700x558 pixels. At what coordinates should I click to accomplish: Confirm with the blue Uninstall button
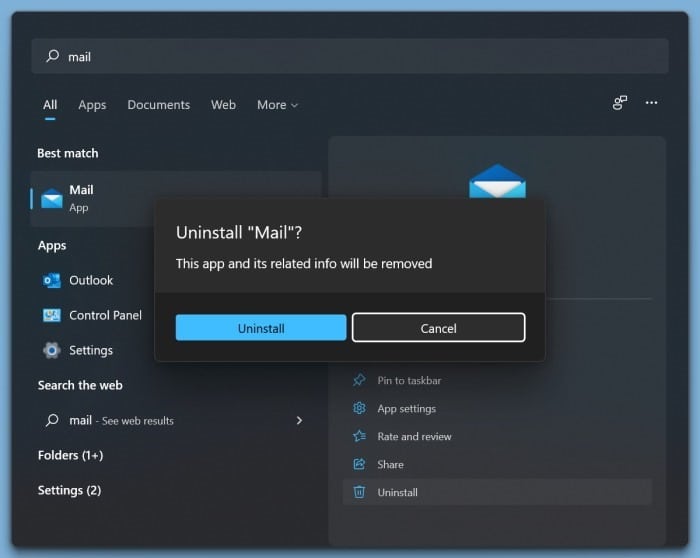[261, 328]
